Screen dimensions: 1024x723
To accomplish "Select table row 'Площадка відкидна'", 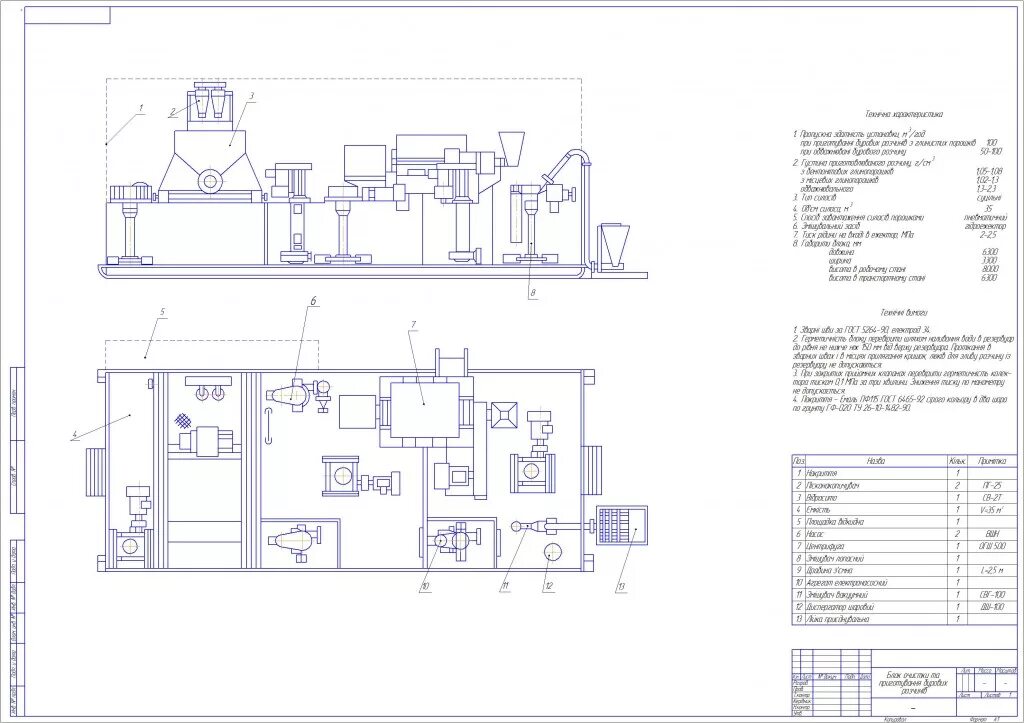I will coord(904,522).
